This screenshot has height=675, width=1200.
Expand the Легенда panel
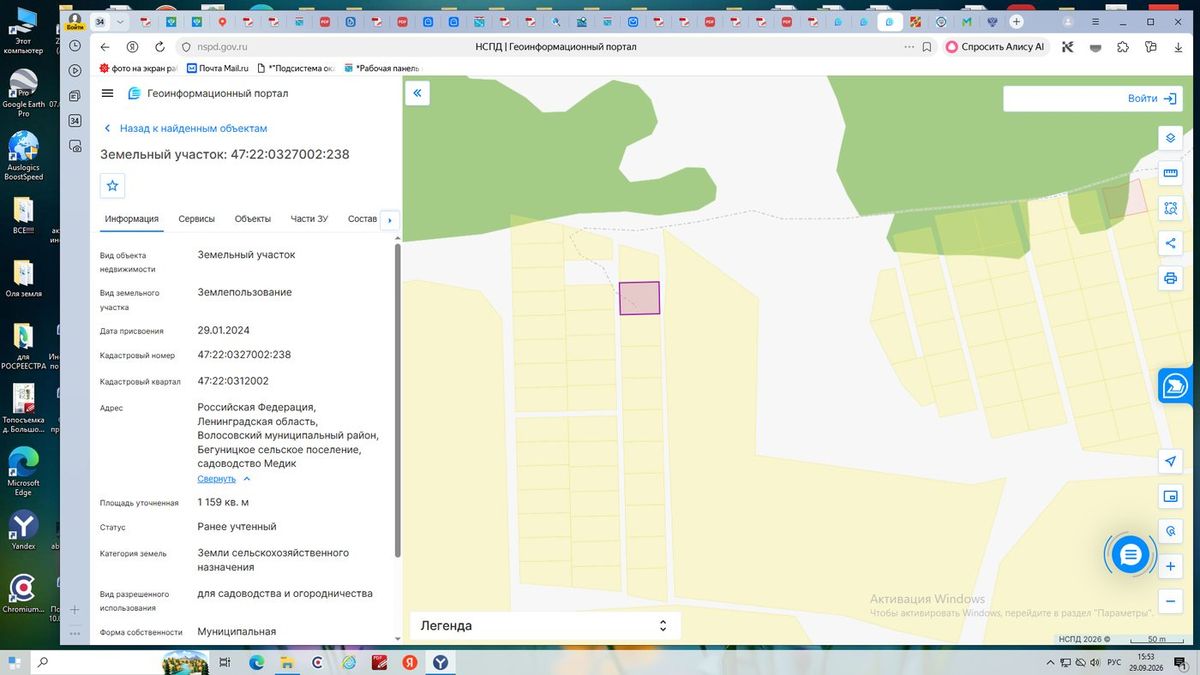coord(545,626)
